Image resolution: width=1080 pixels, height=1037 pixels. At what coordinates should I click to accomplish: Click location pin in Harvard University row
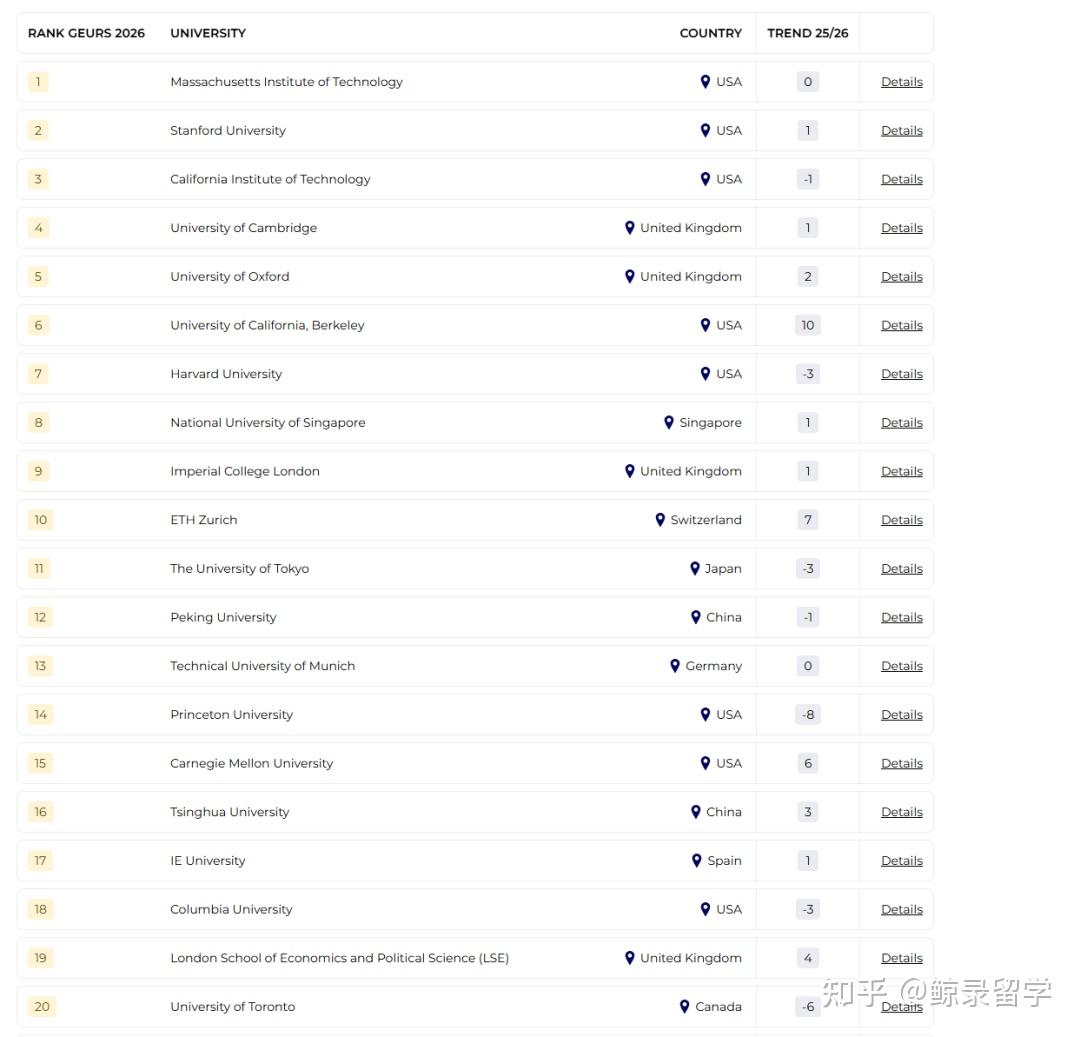tap(705, 374)
